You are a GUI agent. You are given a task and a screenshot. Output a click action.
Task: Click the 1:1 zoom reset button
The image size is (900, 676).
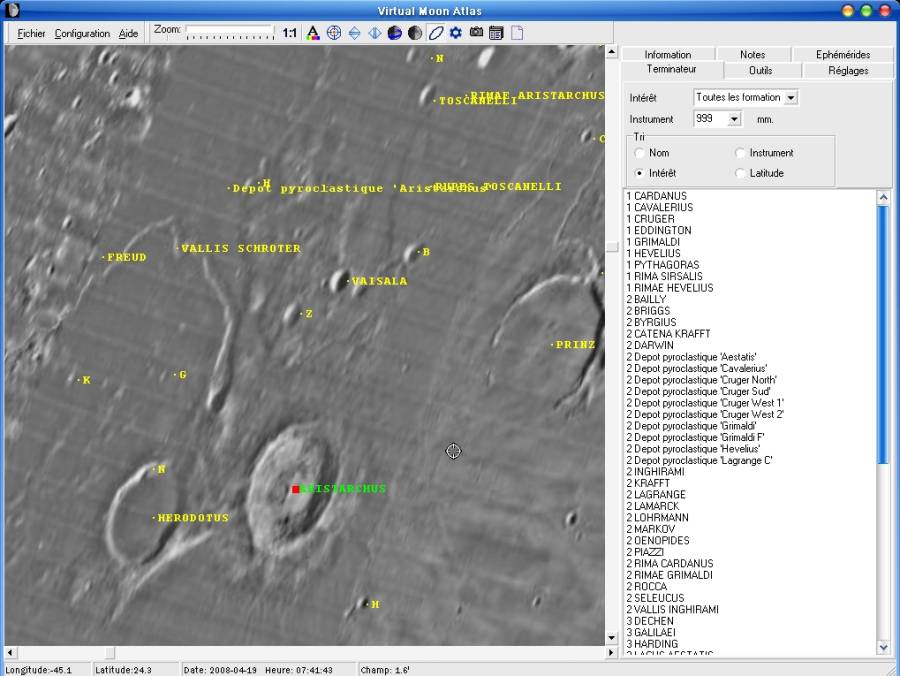pos(289,33)
